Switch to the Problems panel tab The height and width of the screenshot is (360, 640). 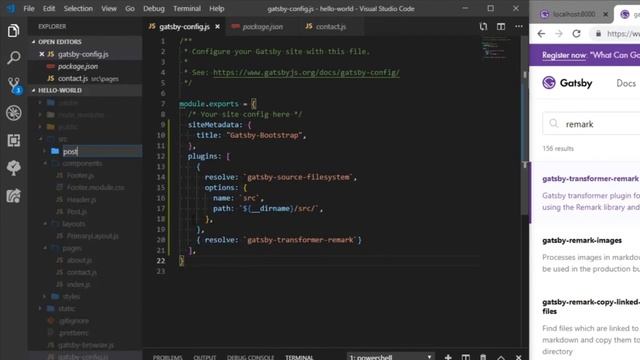168,358
